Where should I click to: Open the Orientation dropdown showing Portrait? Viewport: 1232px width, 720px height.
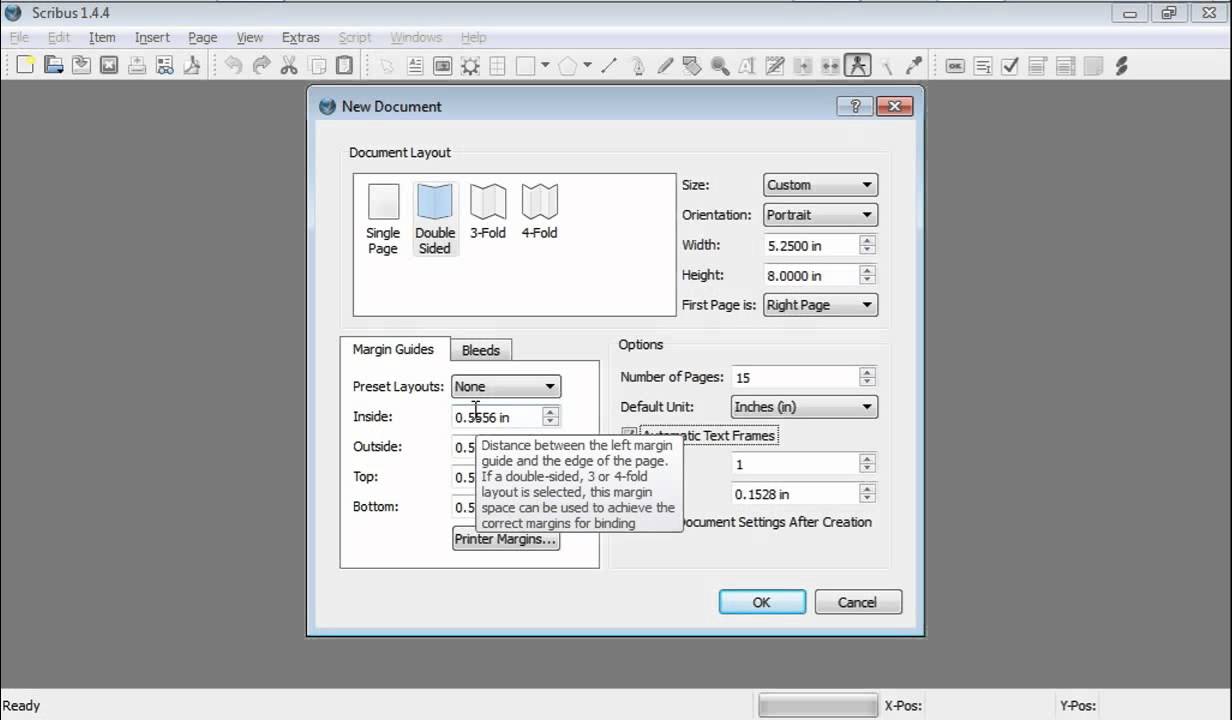820,215
